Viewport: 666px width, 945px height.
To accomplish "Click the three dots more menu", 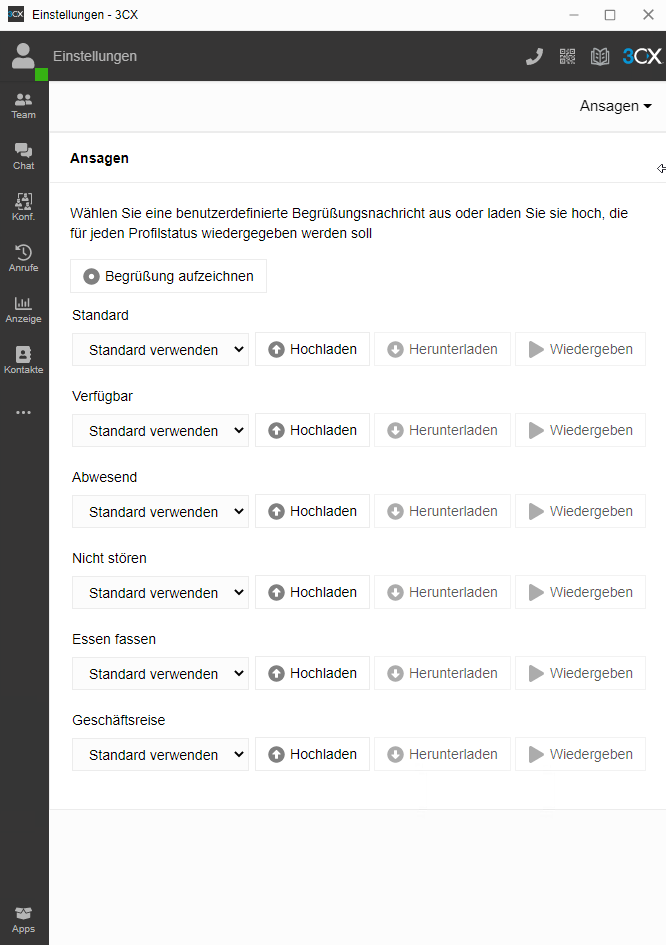I will pos(23,412).
